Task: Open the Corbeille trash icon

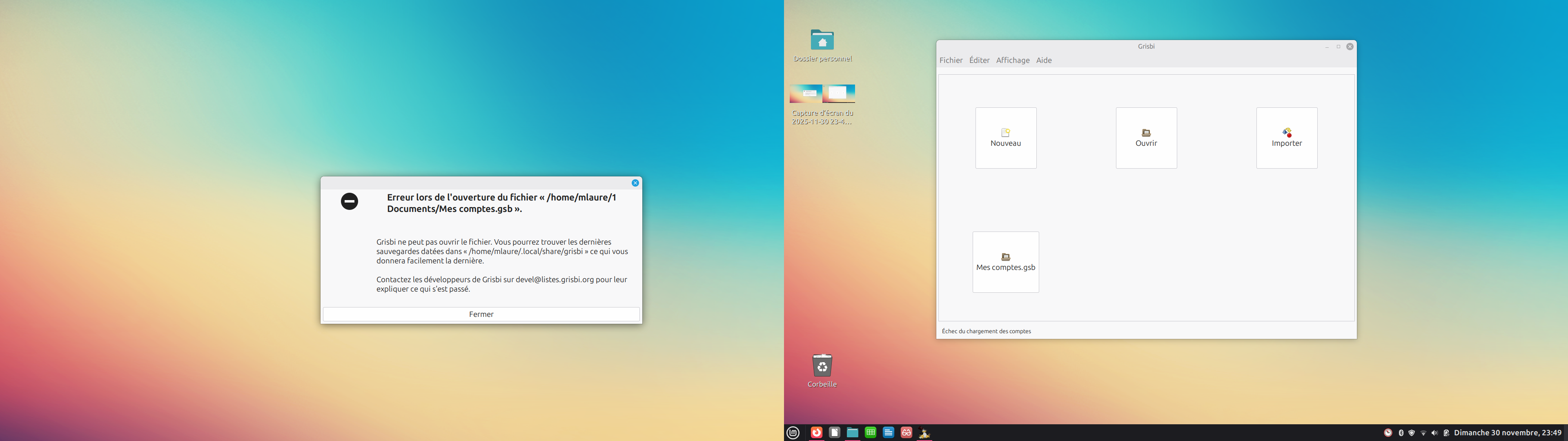Action: (822, 366)
